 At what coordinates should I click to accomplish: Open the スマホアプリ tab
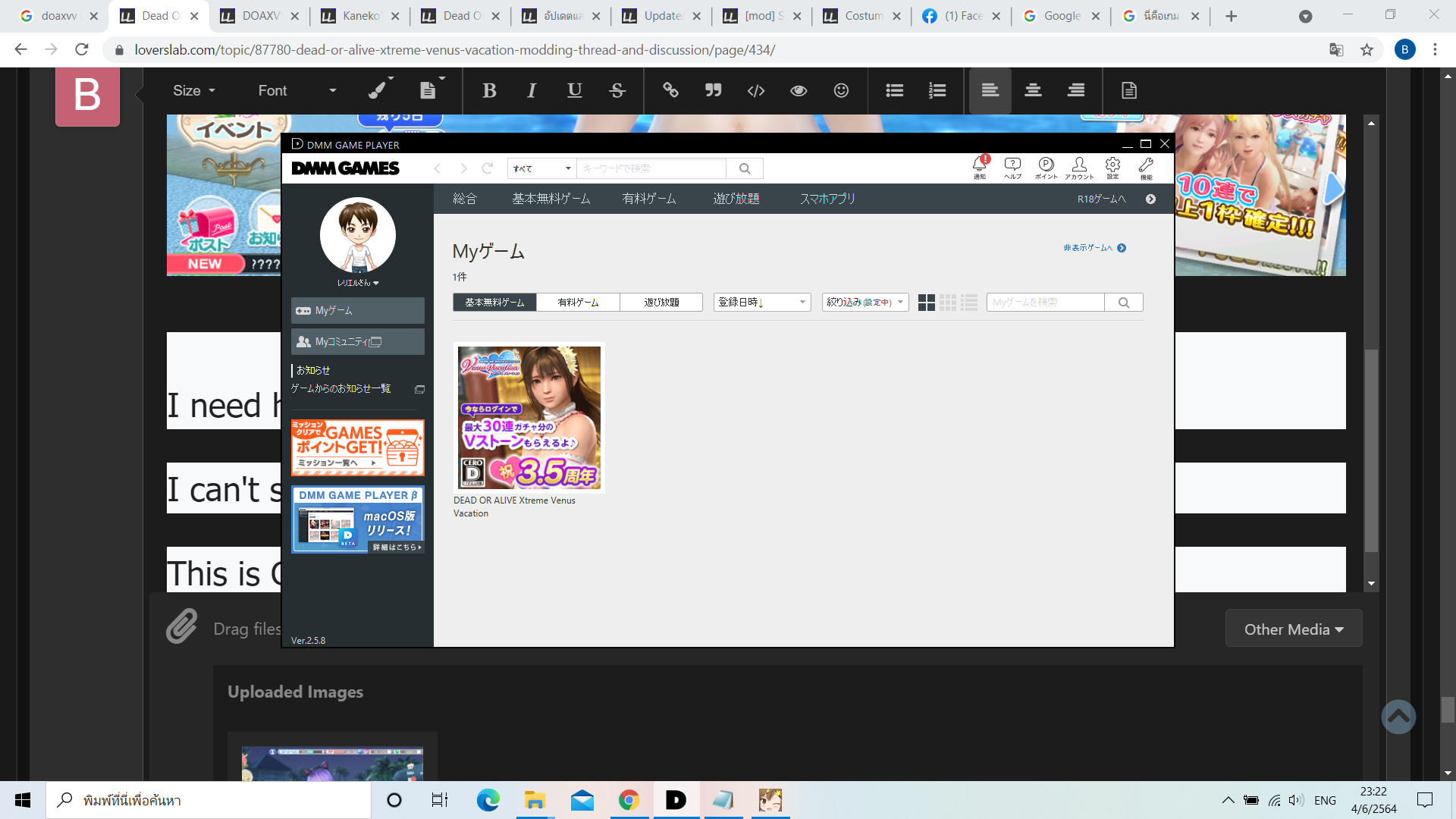(827, 199)
